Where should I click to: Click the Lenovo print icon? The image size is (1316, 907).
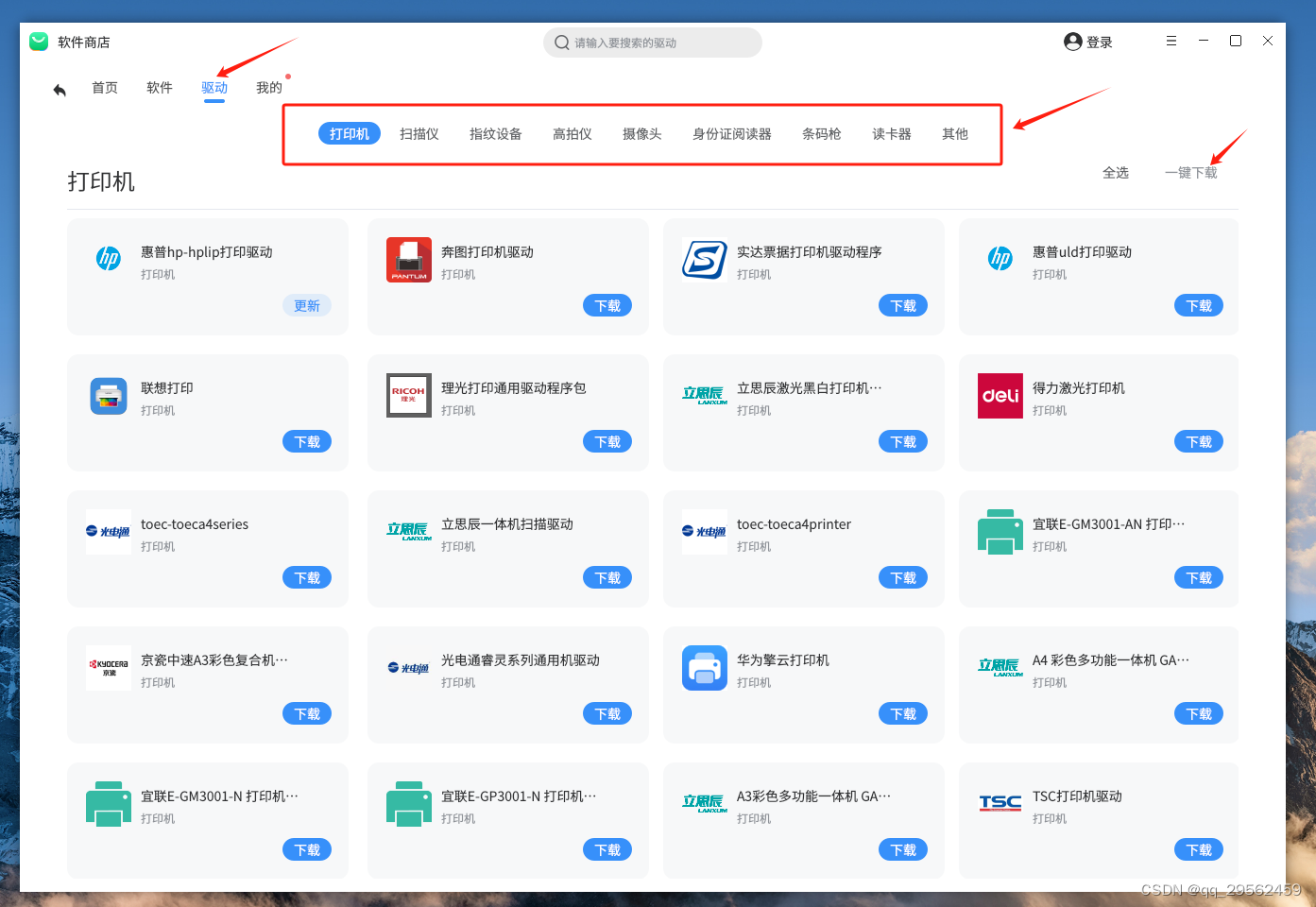pos(109,396)
